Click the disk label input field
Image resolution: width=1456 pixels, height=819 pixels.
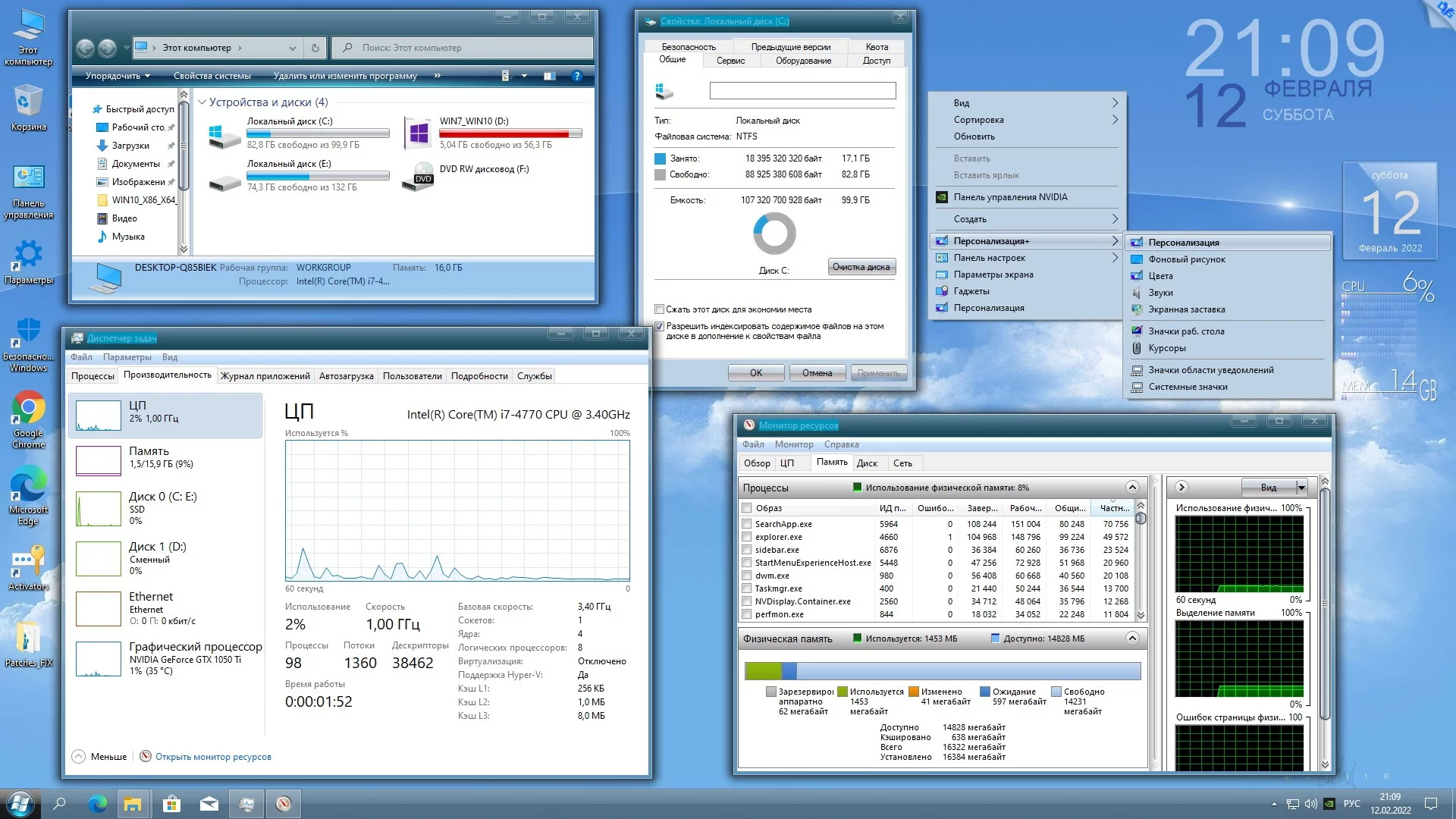[802, 91]
